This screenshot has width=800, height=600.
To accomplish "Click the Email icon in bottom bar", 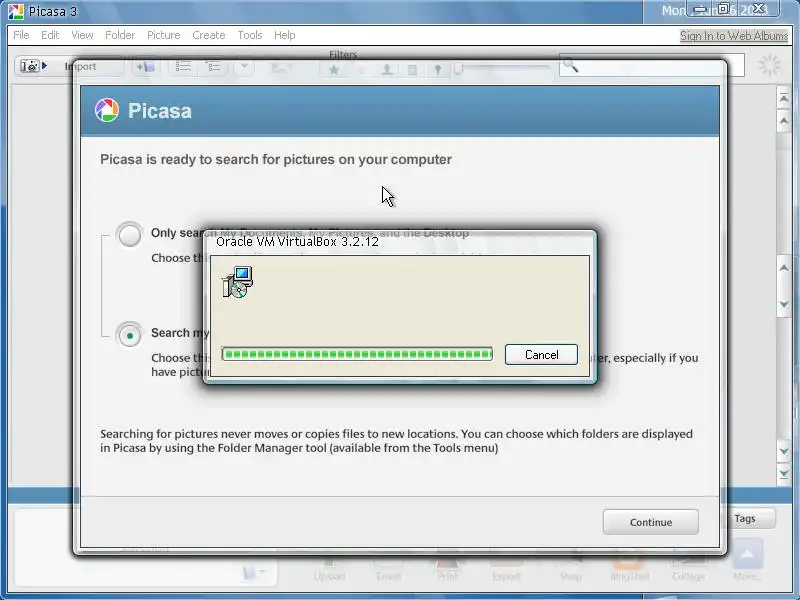I will tap(388, 569).
